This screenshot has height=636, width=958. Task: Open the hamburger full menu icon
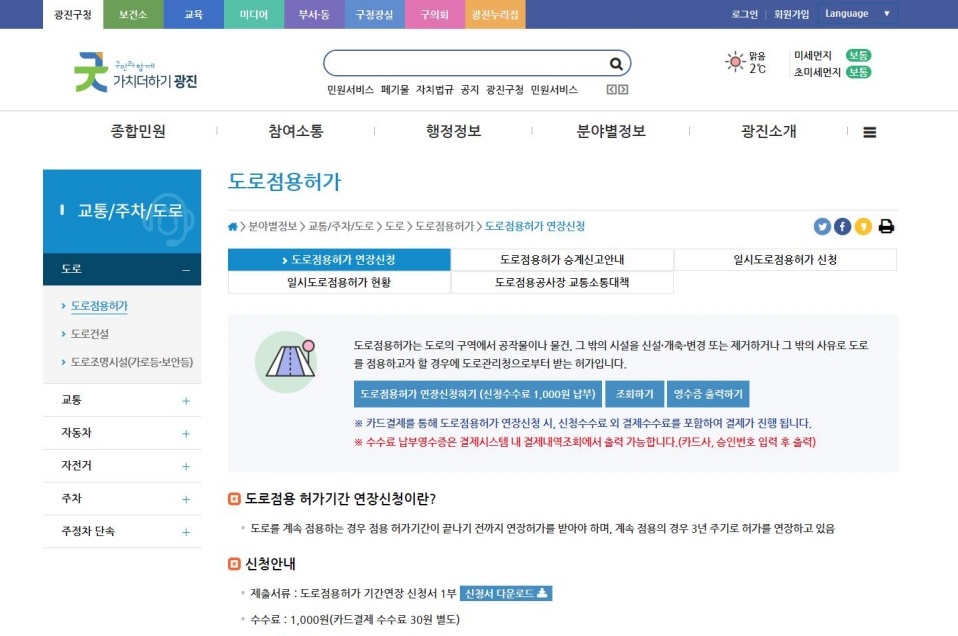869,132
